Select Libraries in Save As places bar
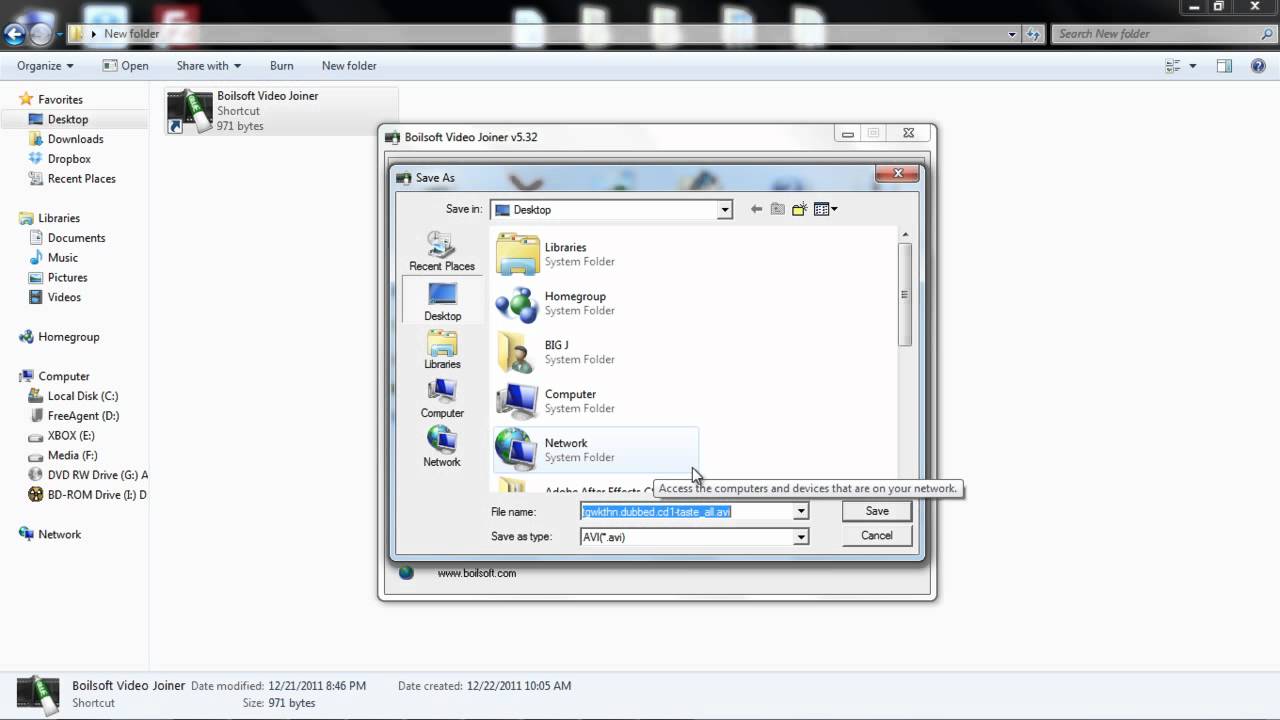Viewport: 1280px width, 720px height. [442, 350]
